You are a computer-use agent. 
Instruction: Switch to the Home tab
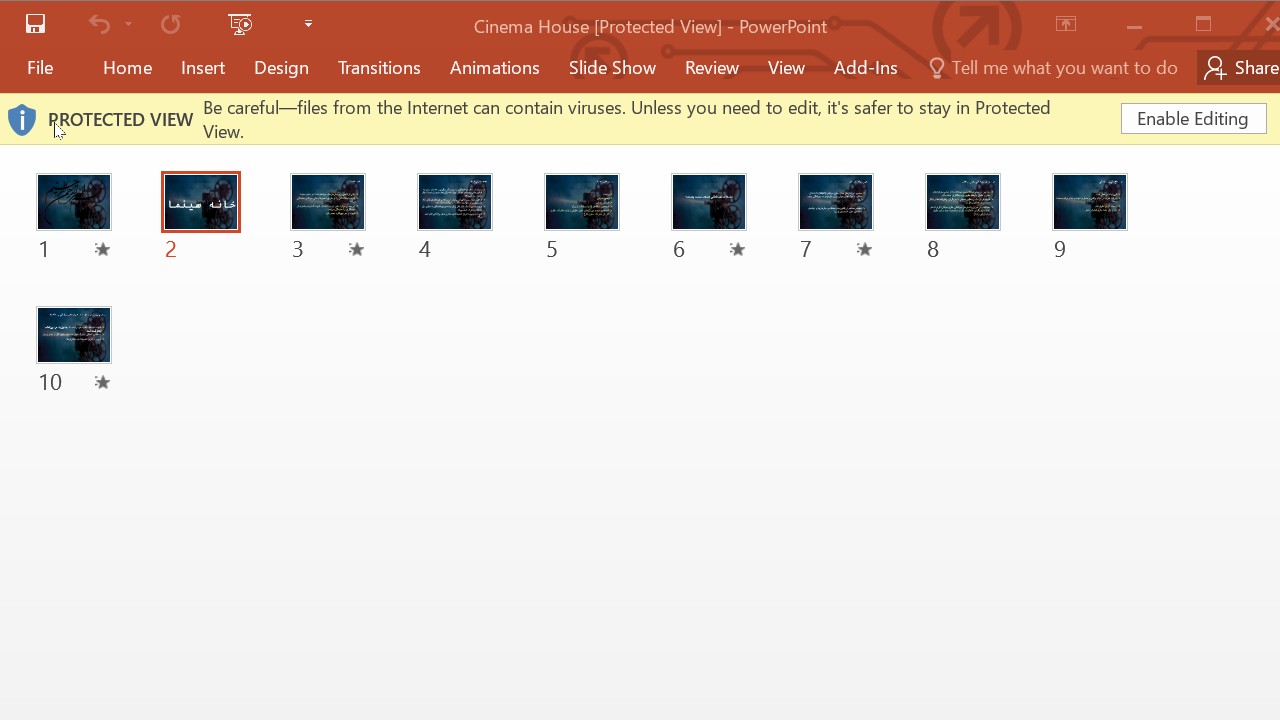pos(127,68)
